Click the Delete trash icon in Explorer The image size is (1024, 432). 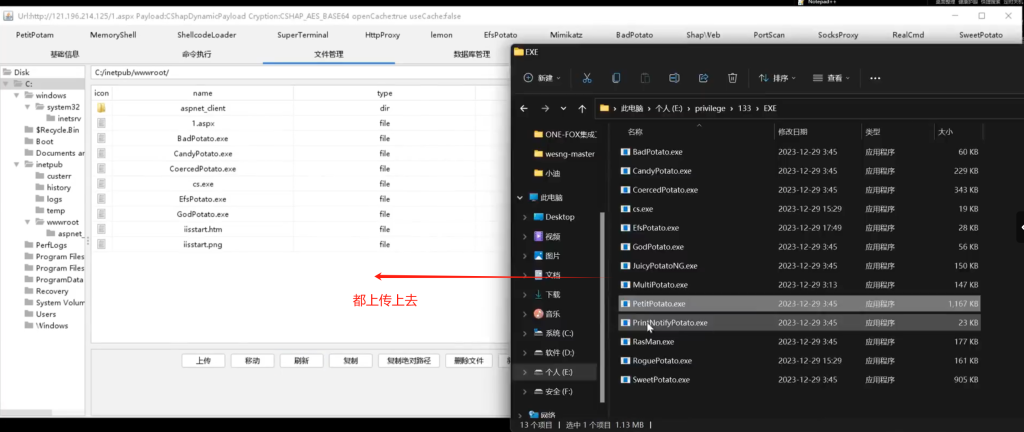click(733, 78)
